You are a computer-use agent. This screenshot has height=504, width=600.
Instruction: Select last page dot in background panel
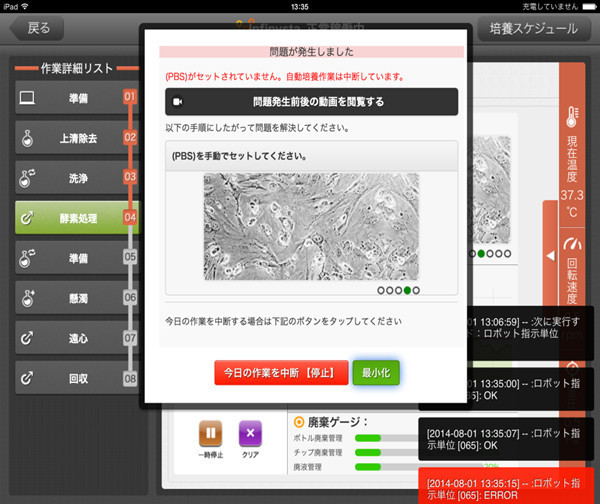[507, 253]
